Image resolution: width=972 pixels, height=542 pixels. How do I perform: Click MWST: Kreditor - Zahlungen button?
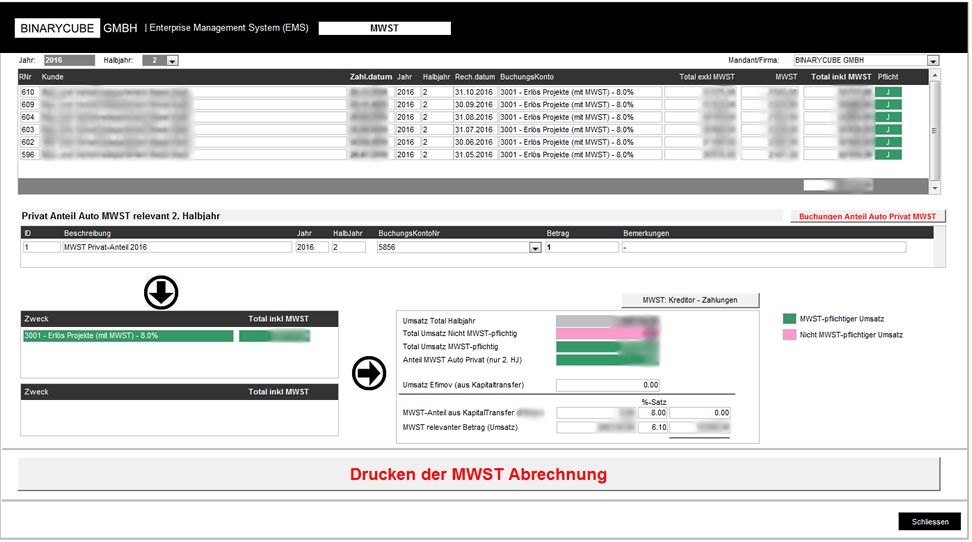pos(689,300)
